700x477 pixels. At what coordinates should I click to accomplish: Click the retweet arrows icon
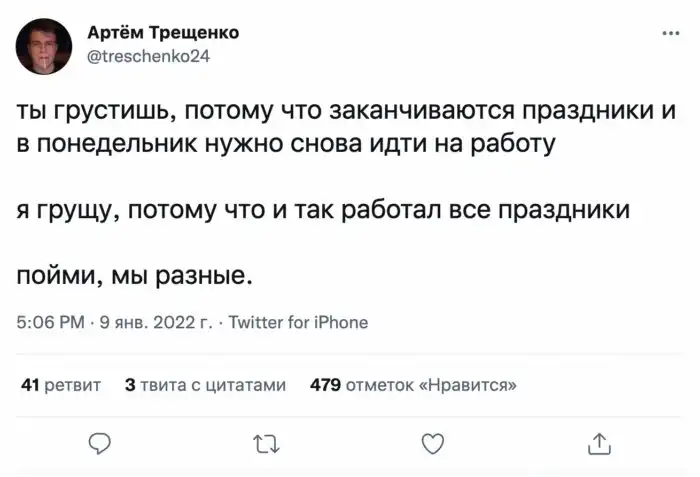[266, 441]
